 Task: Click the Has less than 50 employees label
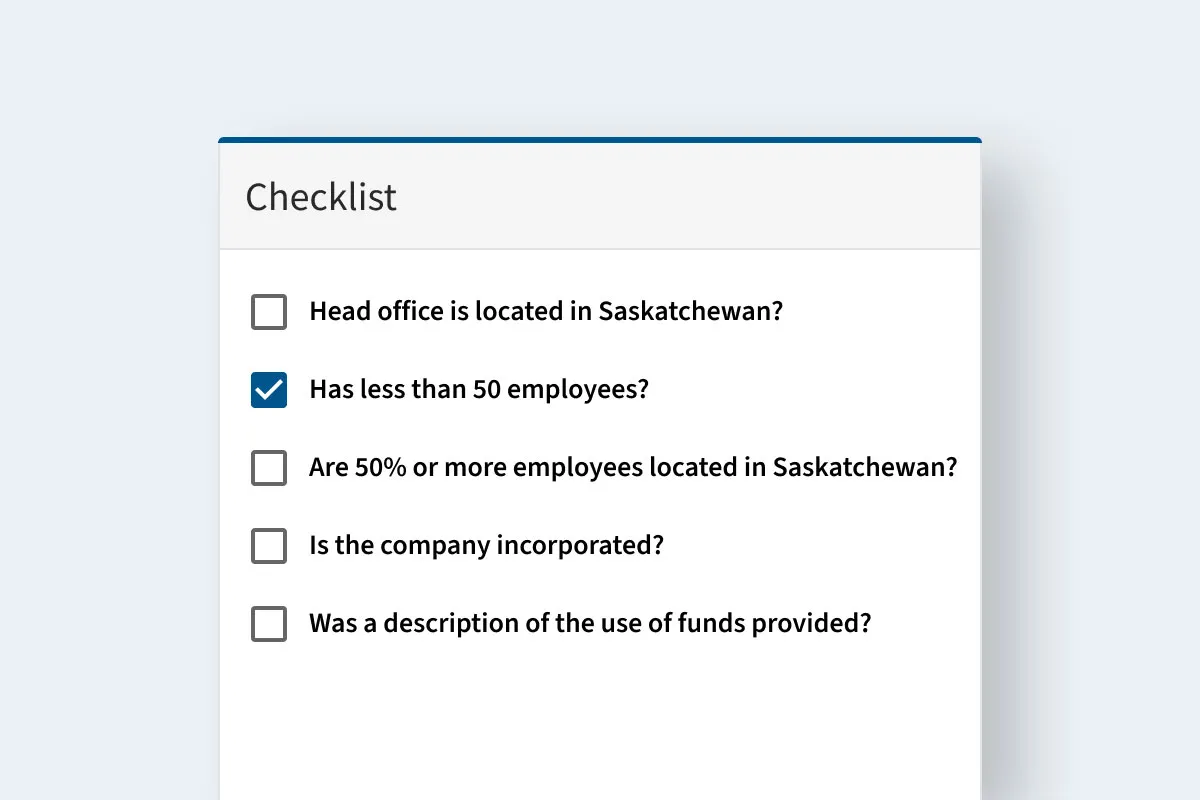478,390
